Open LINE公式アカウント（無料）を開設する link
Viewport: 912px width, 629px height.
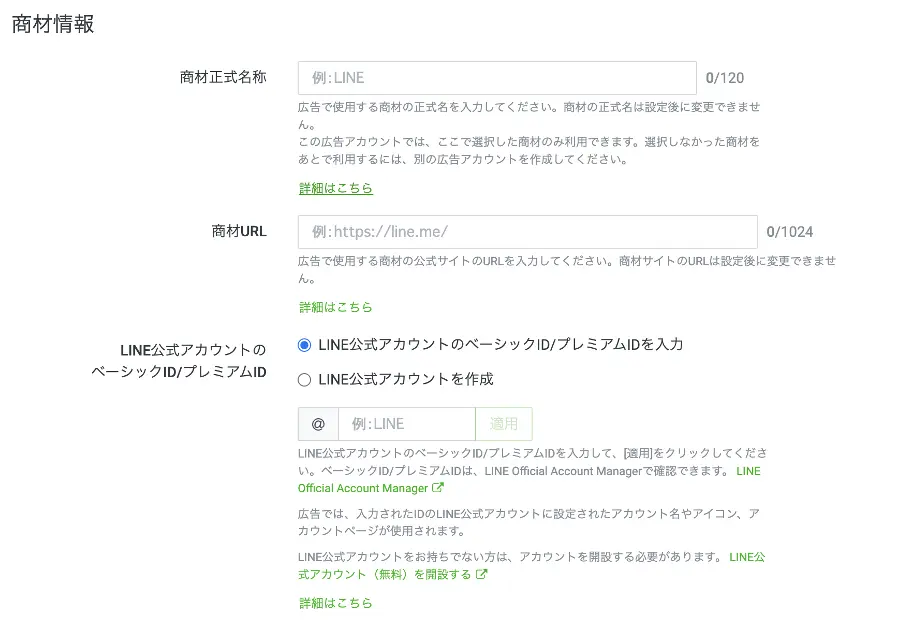click(531, 566)
